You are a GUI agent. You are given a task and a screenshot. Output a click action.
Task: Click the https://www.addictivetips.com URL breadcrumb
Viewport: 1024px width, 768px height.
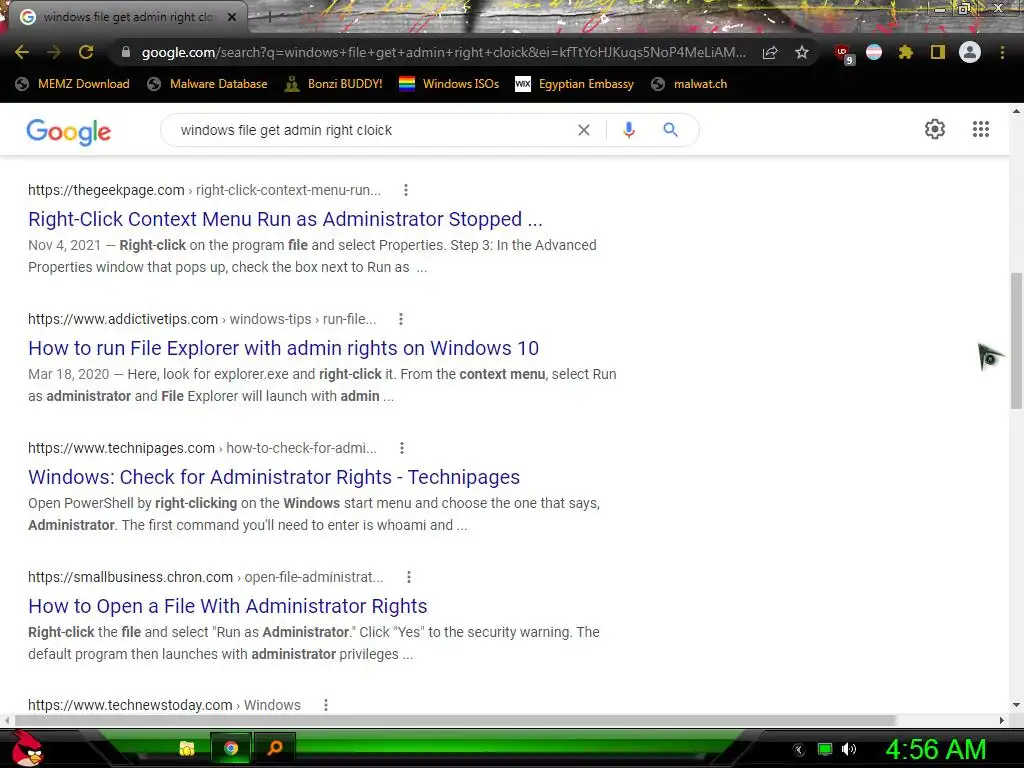(x=123, y=319)
